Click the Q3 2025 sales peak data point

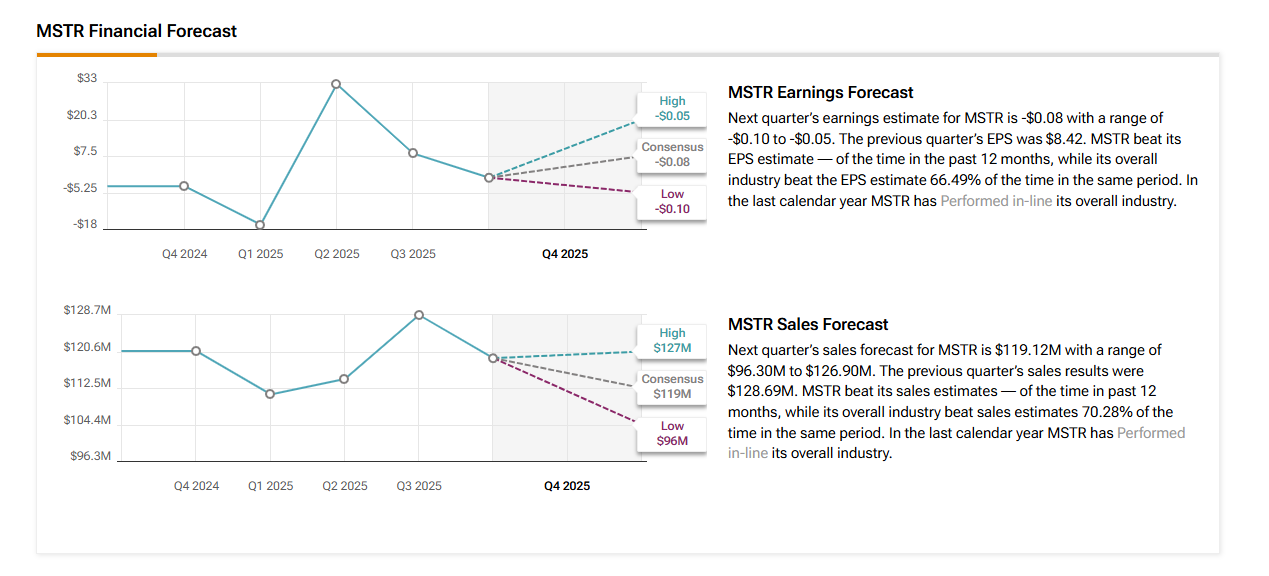pyautogui.click(x=419, y=315)
